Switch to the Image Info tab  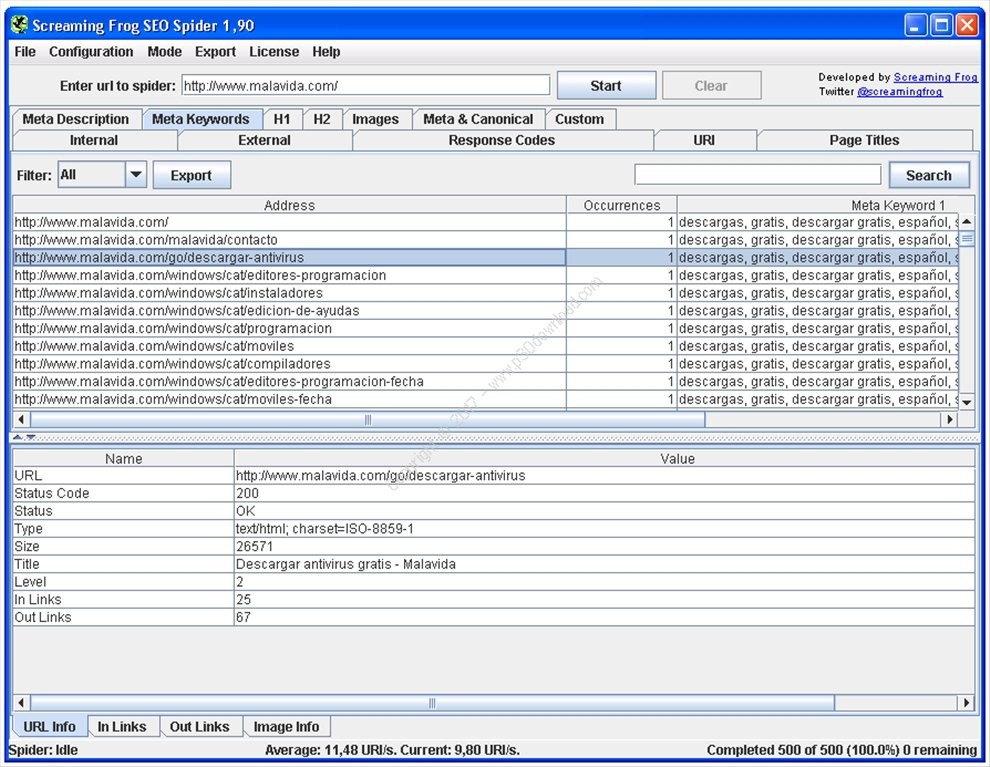[x=286, y=727]
